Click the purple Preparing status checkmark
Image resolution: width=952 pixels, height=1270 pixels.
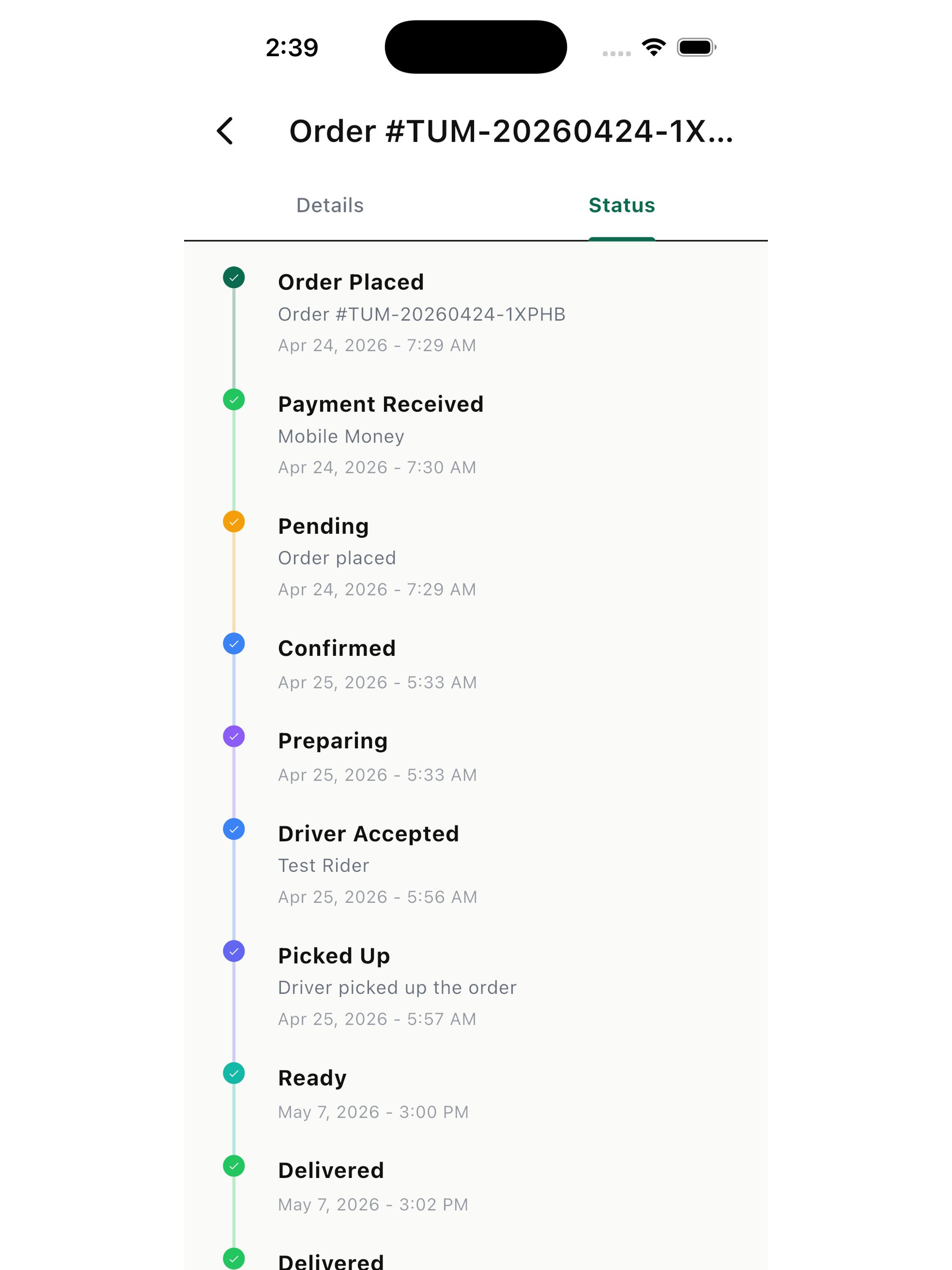tap(234, 736)
